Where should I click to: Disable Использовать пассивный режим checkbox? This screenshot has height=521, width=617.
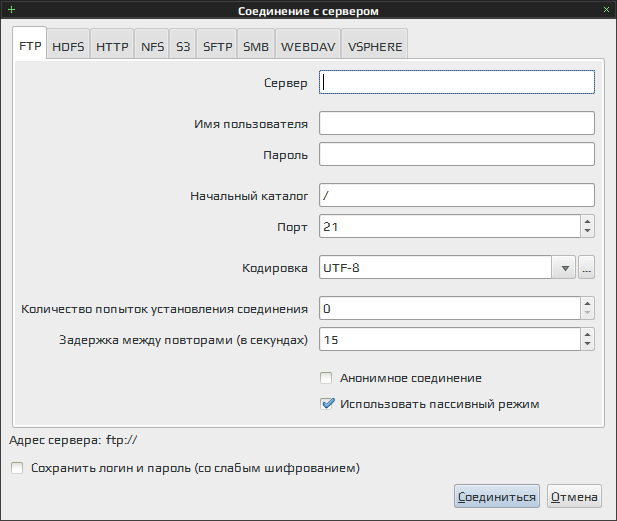pyautogui.click(x=327, y=404)
